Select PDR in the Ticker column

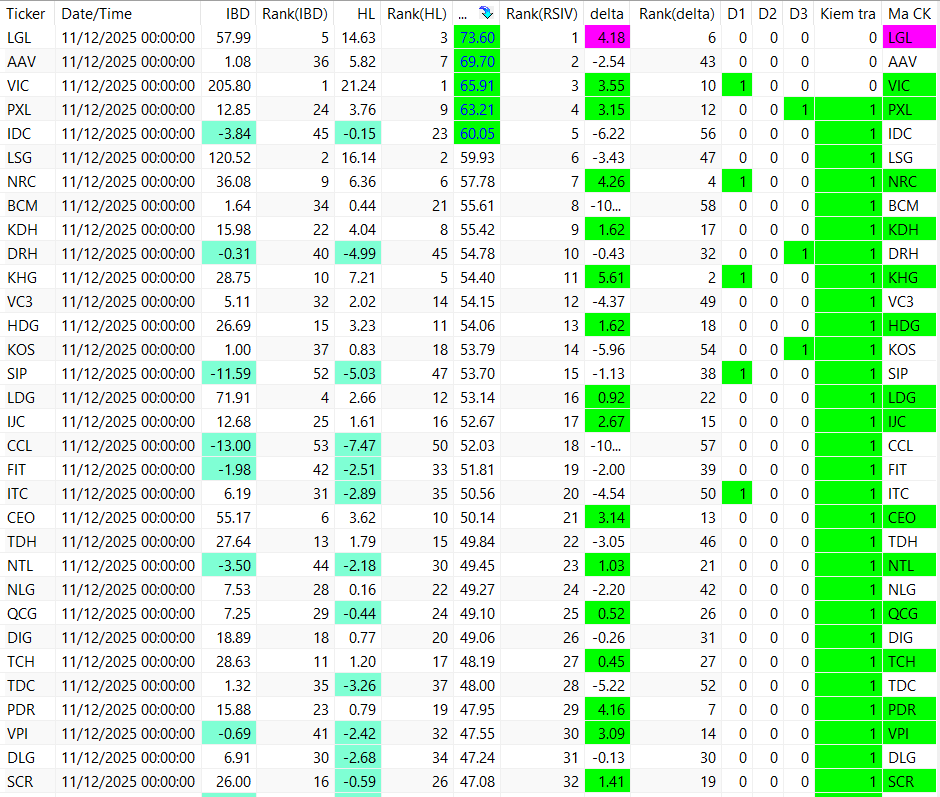click(22, 709)
